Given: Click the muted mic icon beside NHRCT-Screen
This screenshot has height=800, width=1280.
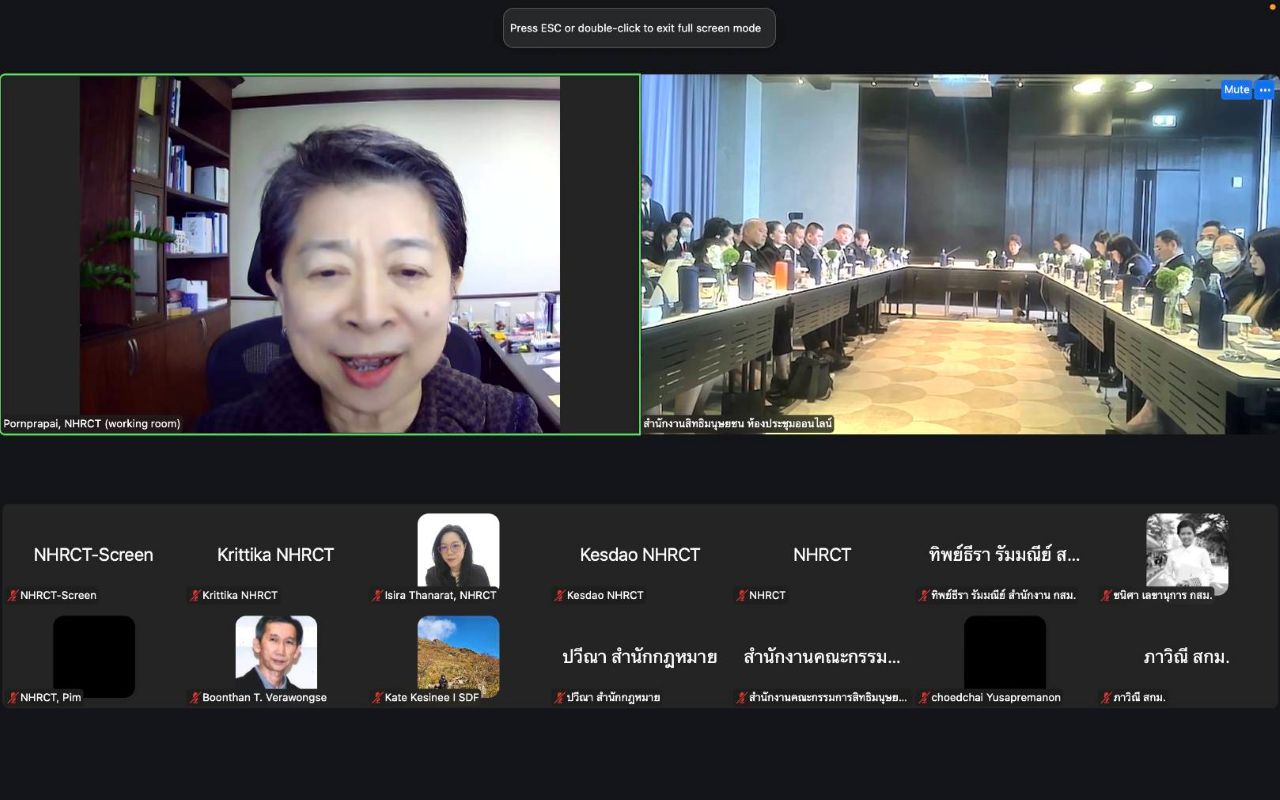Looking at the screenshot, I should point(13,595).
